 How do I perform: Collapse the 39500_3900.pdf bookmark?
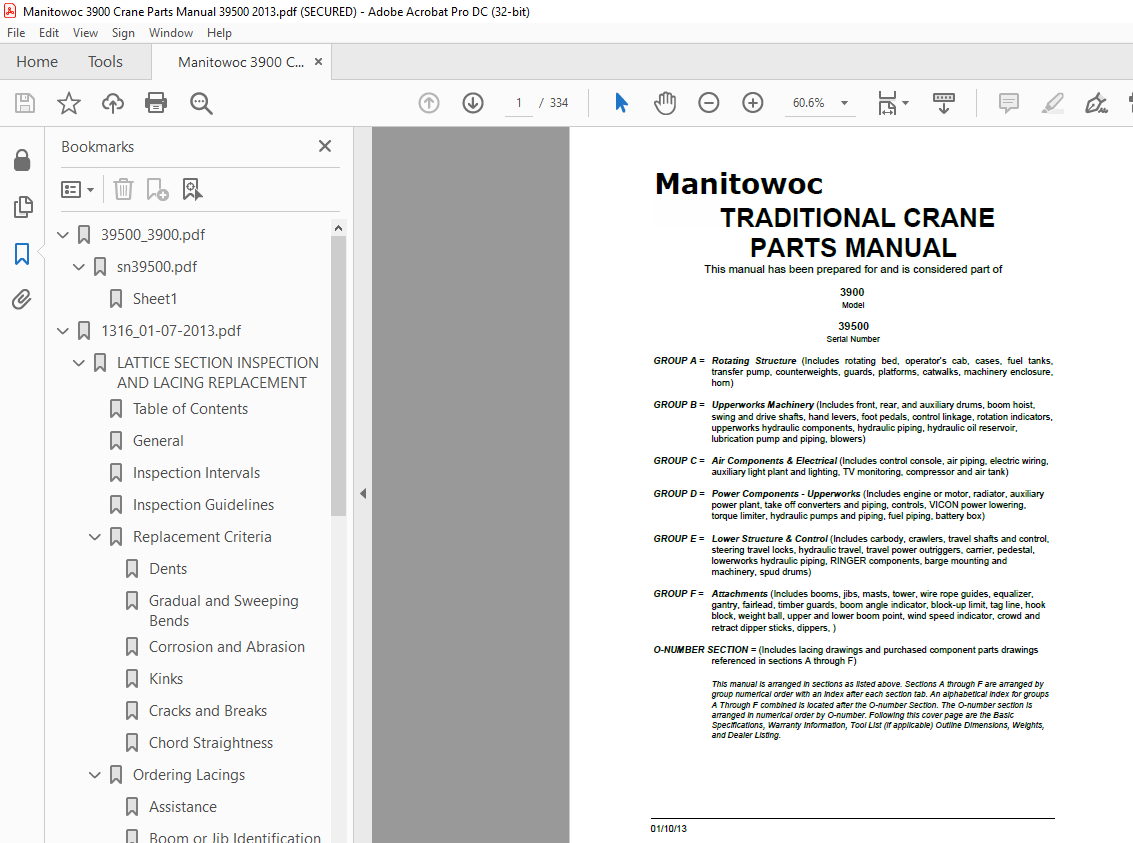click(63, 235)
